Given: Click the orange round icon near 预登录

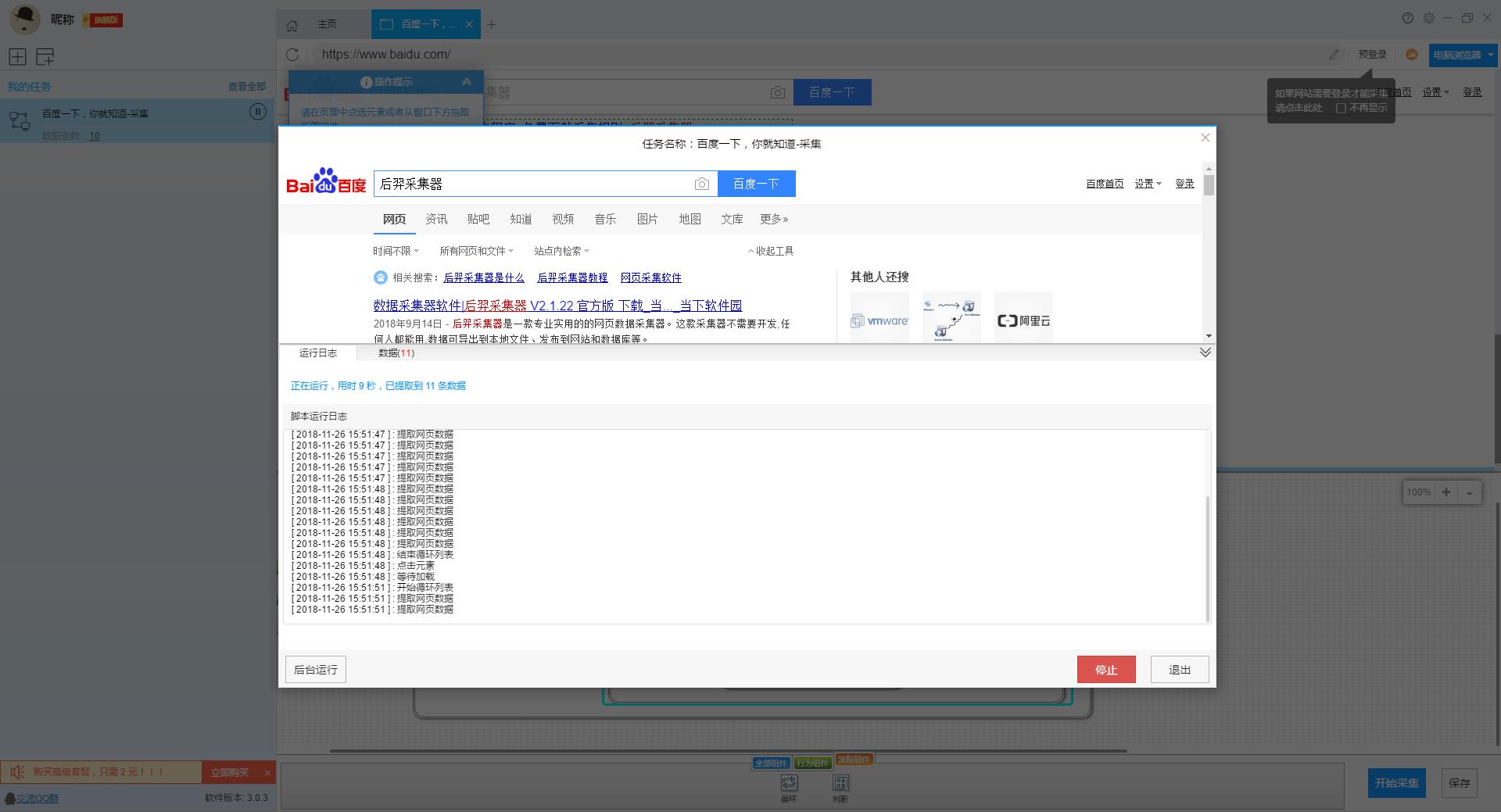Looking at the screenshot, I should click(1411, 55).
